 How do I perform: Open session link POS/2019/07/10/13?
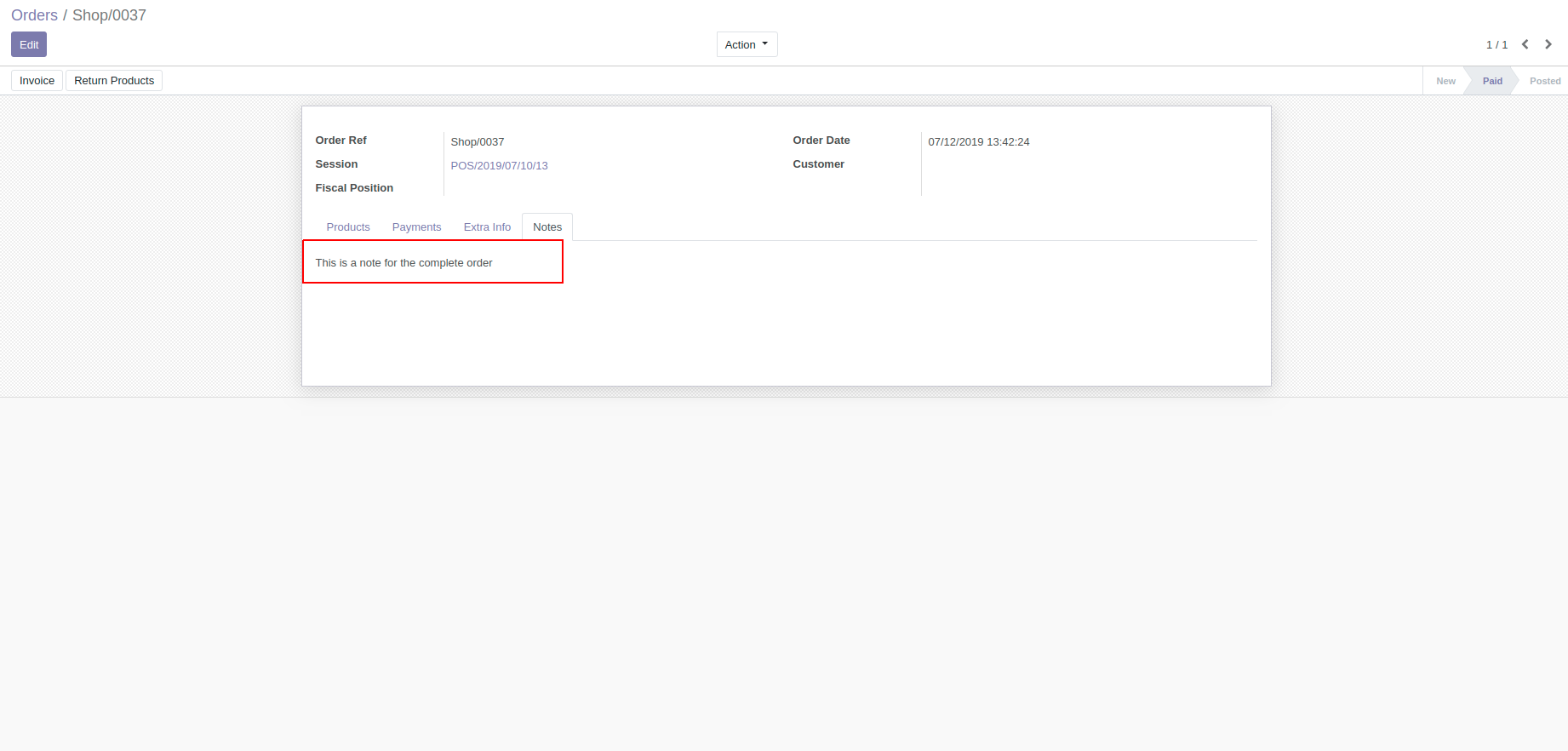point(499,166)
